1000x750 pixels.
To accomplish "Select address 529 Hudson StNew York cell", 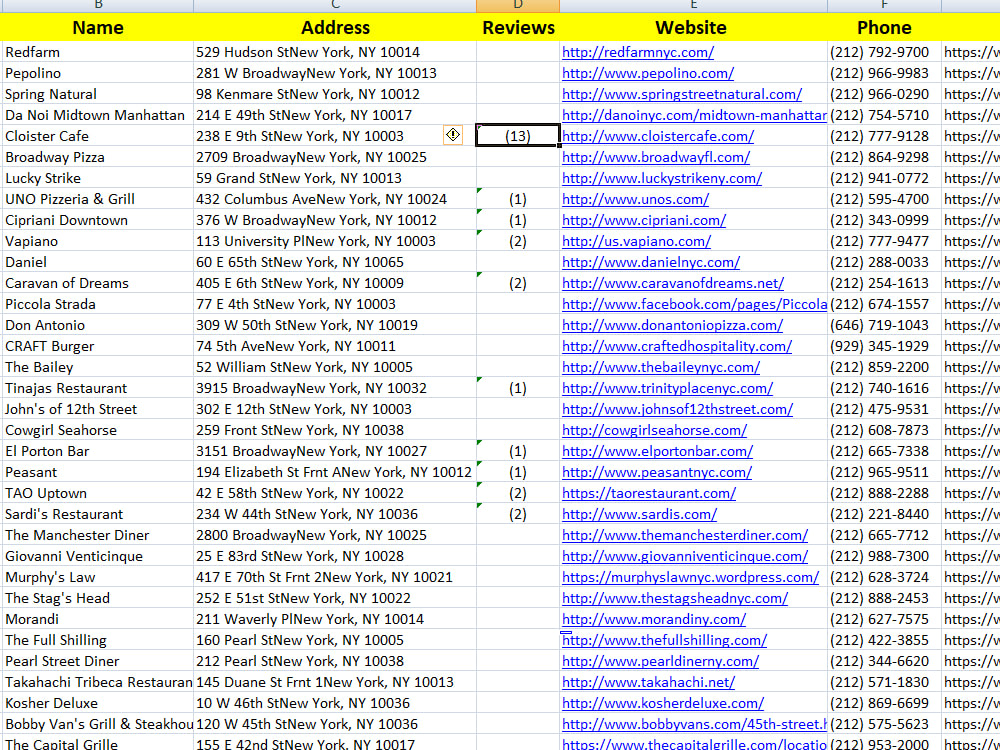I will coord(335,52).
